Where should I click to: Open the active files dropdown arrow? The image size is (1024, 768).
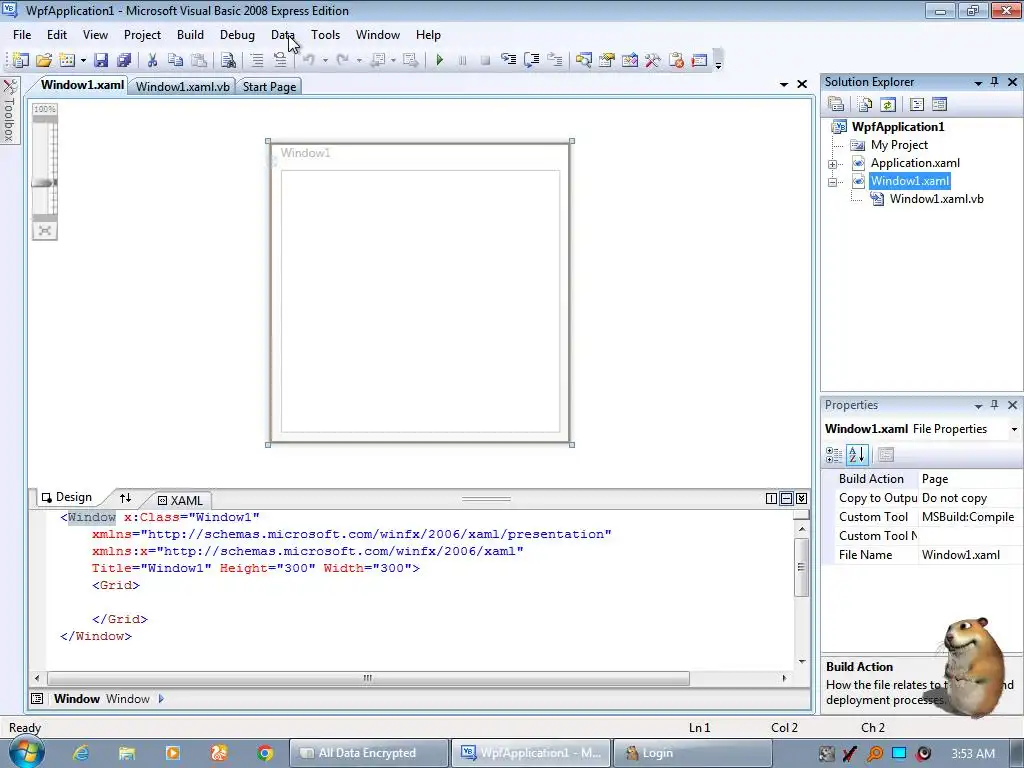[x=784, y=84]
